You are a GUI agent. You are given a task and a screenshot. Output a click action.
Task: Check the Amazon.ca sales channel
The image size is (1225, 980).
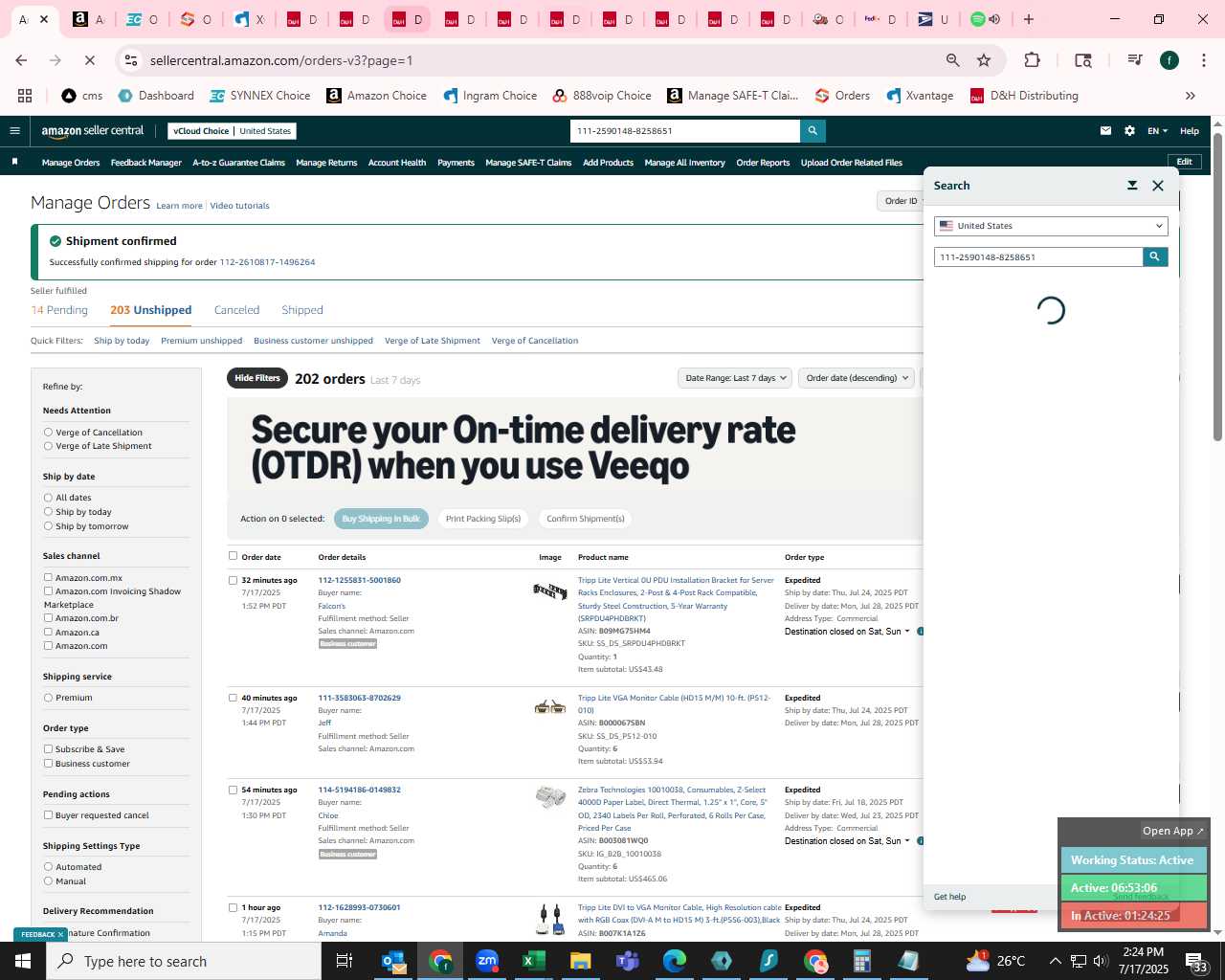coord(48,632)
